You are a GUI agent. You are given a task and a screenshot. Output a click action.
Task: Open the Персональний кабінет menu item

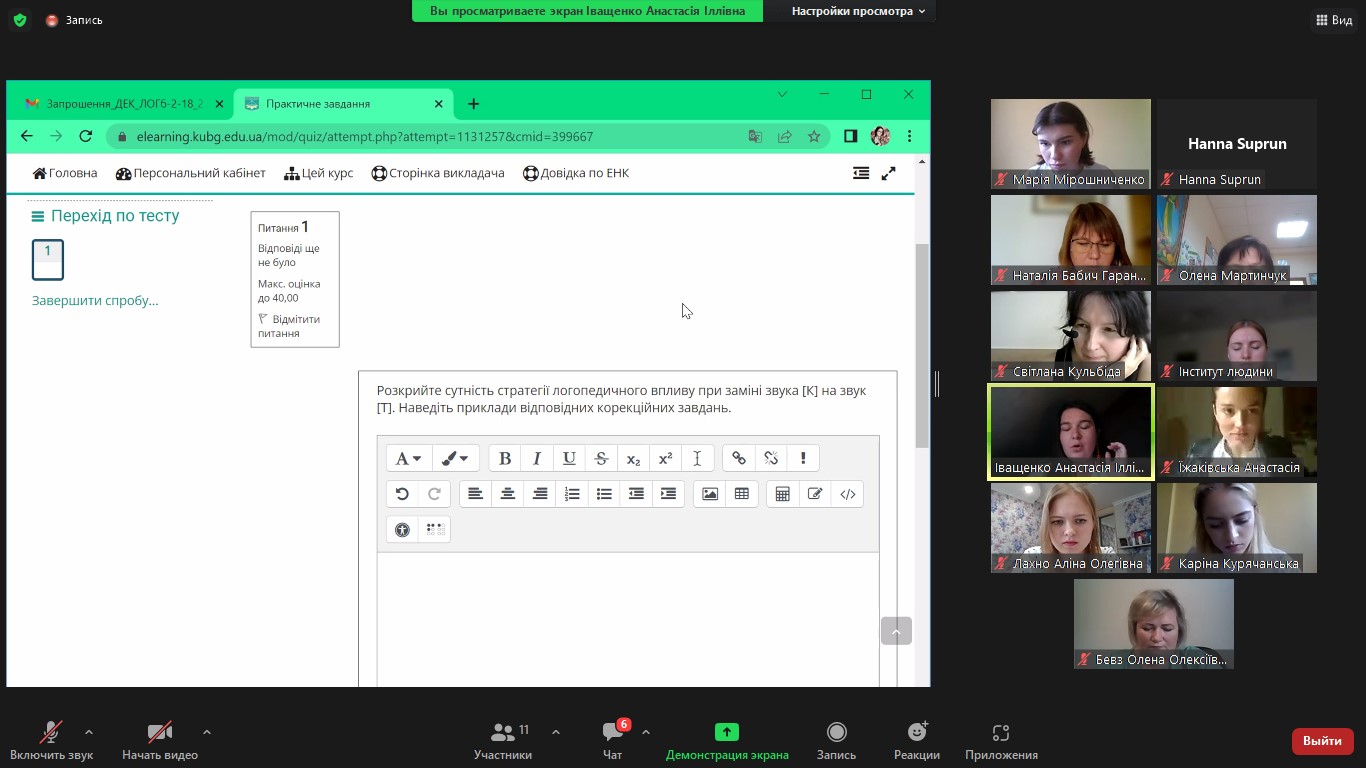191,173
